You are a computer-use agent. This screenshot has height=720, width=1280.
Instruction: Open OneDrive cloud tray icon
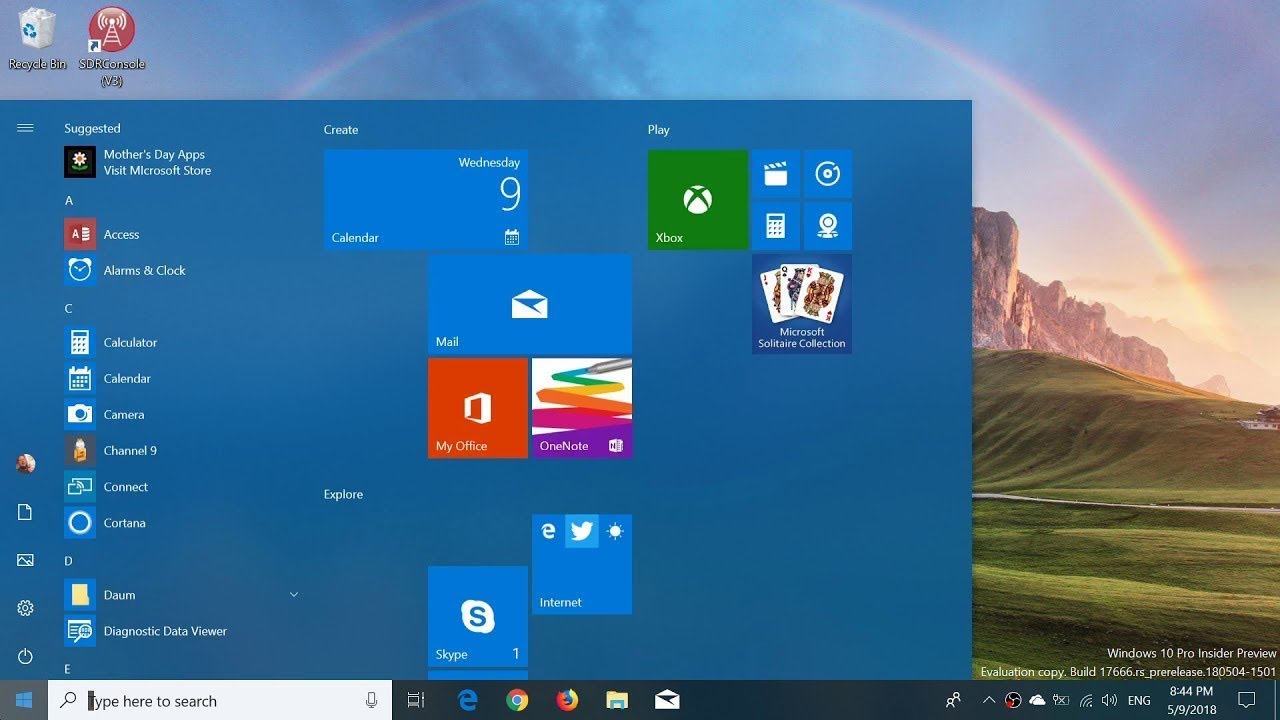(x=1037, y=700)
